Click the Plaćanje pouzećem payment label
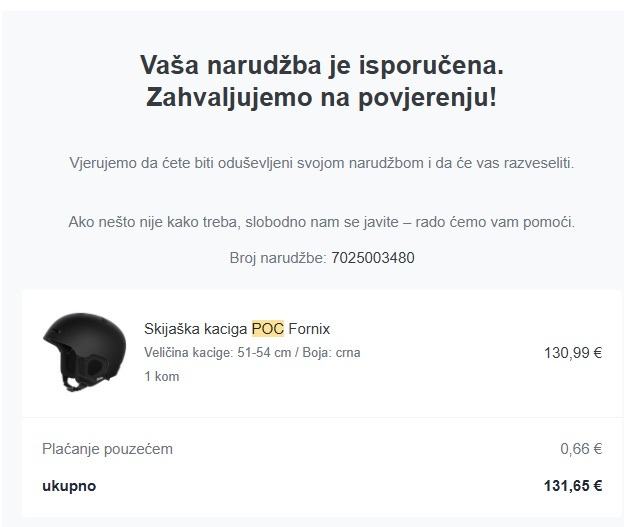The image size is (624, 527). [107, 449]
